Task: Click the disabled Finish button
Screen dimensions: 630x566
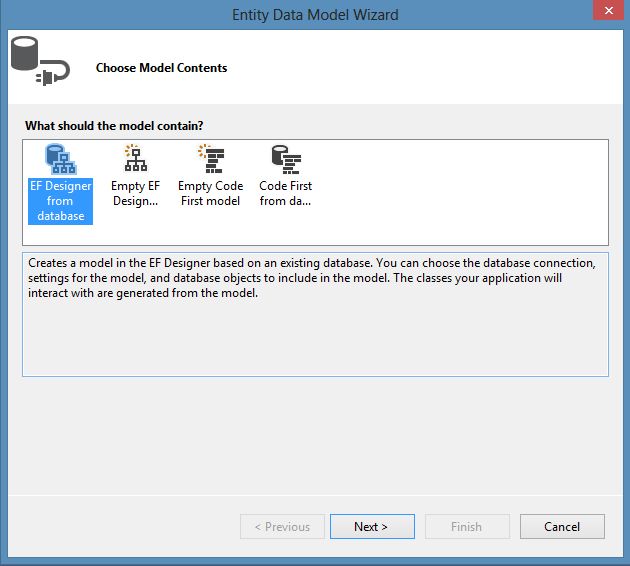Action: click(x=467, y=526)
